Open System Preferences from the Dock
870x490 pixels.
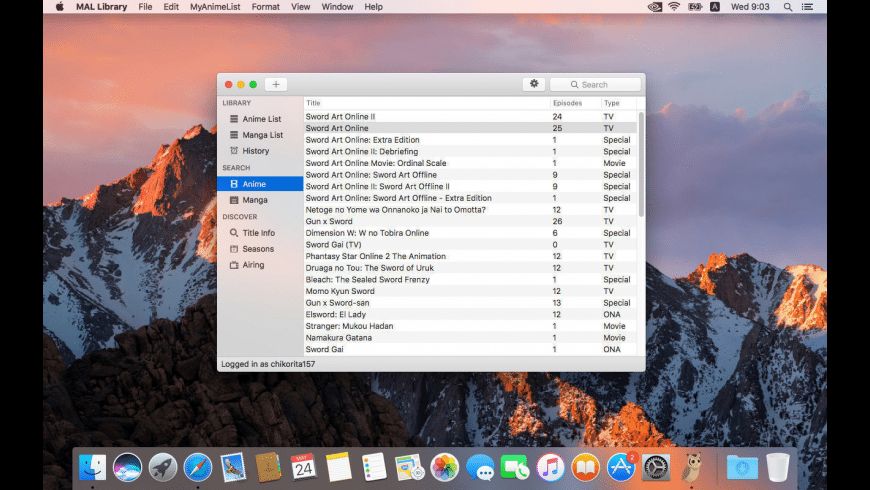click(x=656, y=467)
